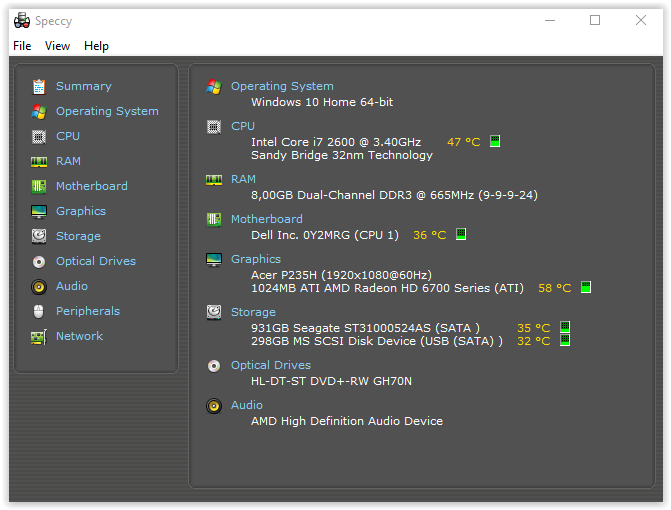This screenshot has height=510, width=671.
Task: Click the Motherboard icon in sidebar
Action: tap(39, 186)
